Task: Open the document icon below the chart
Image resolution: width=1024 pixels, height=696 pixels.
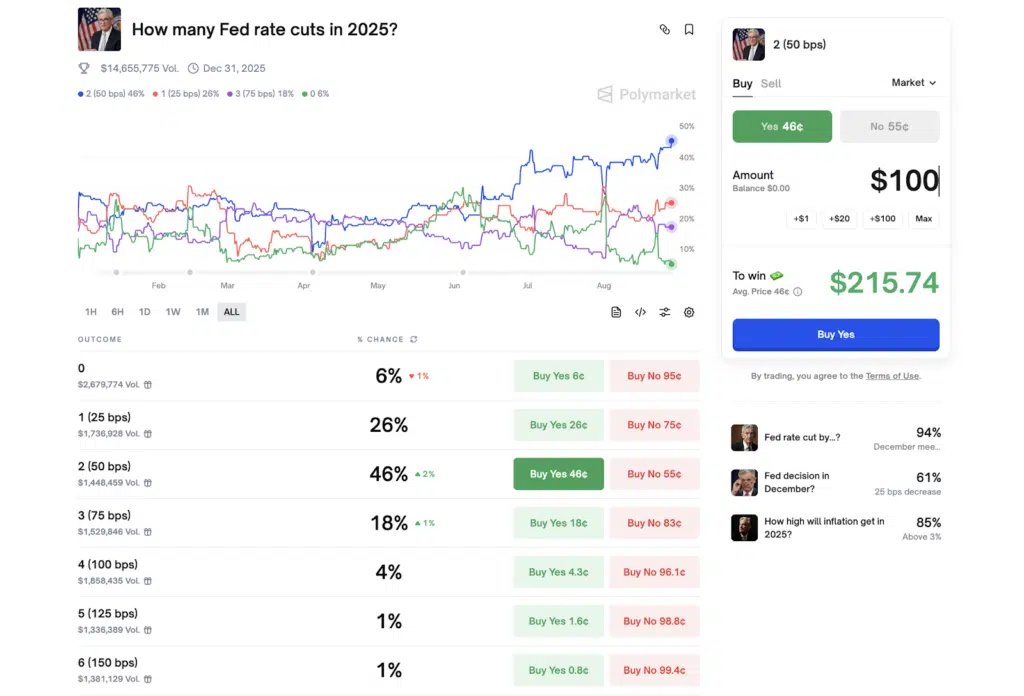Action: coord(616,312)
